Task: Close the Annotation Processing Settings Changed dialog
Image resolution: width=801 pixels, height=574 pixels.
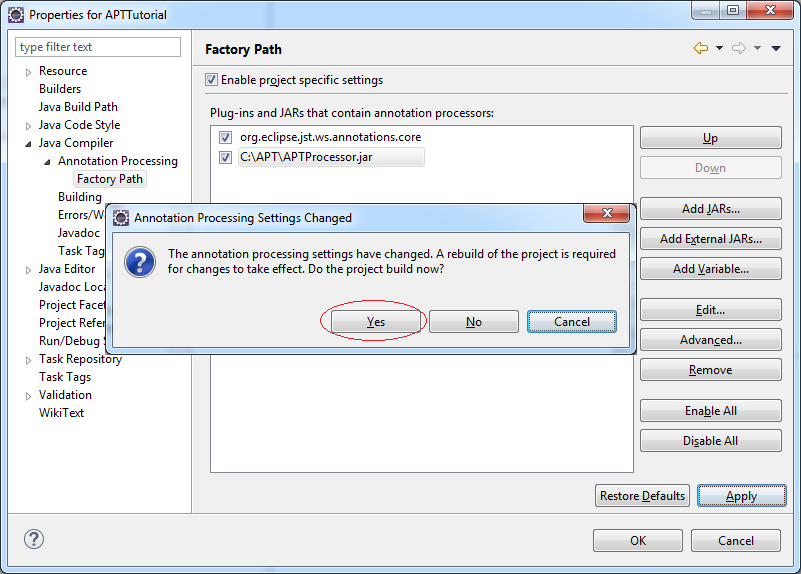Action: (607, 213)
